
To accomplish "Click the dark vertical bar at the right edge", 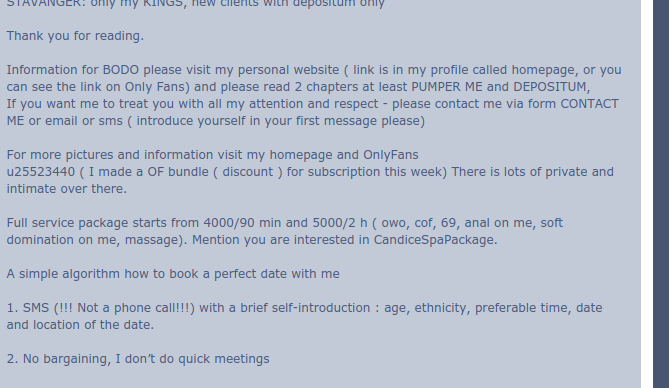I will pyautogui.click(x=661, y=194).
